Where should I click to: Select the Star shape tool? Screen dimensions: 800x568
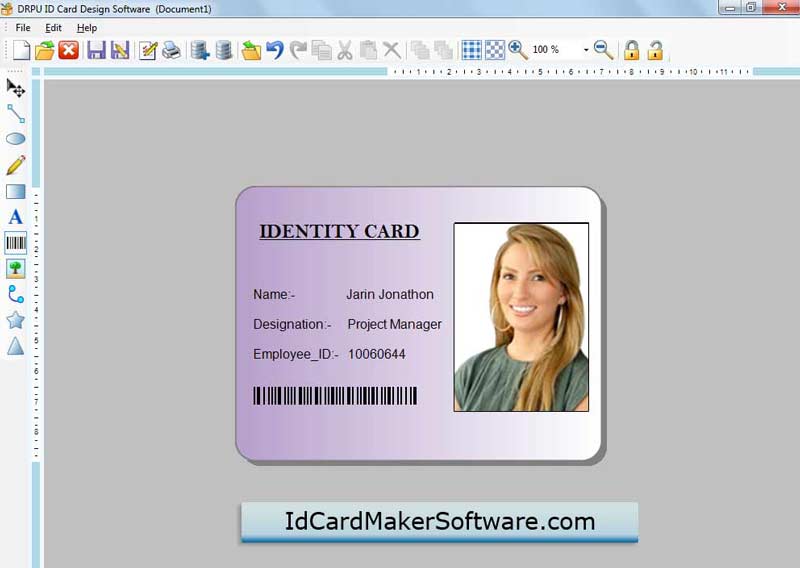[16, 320]
